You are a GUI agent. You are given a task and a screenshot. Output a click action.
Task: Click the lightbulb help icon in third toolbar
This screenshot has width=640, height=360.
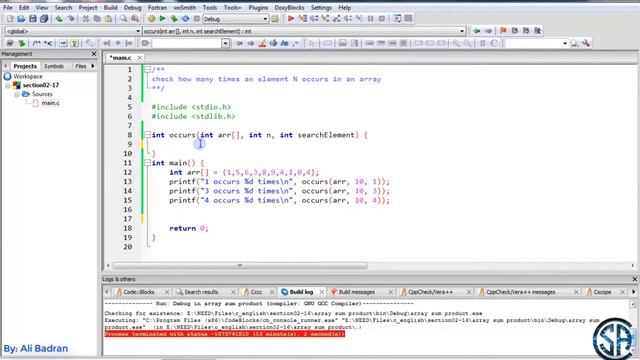click(x=74, y=43)
